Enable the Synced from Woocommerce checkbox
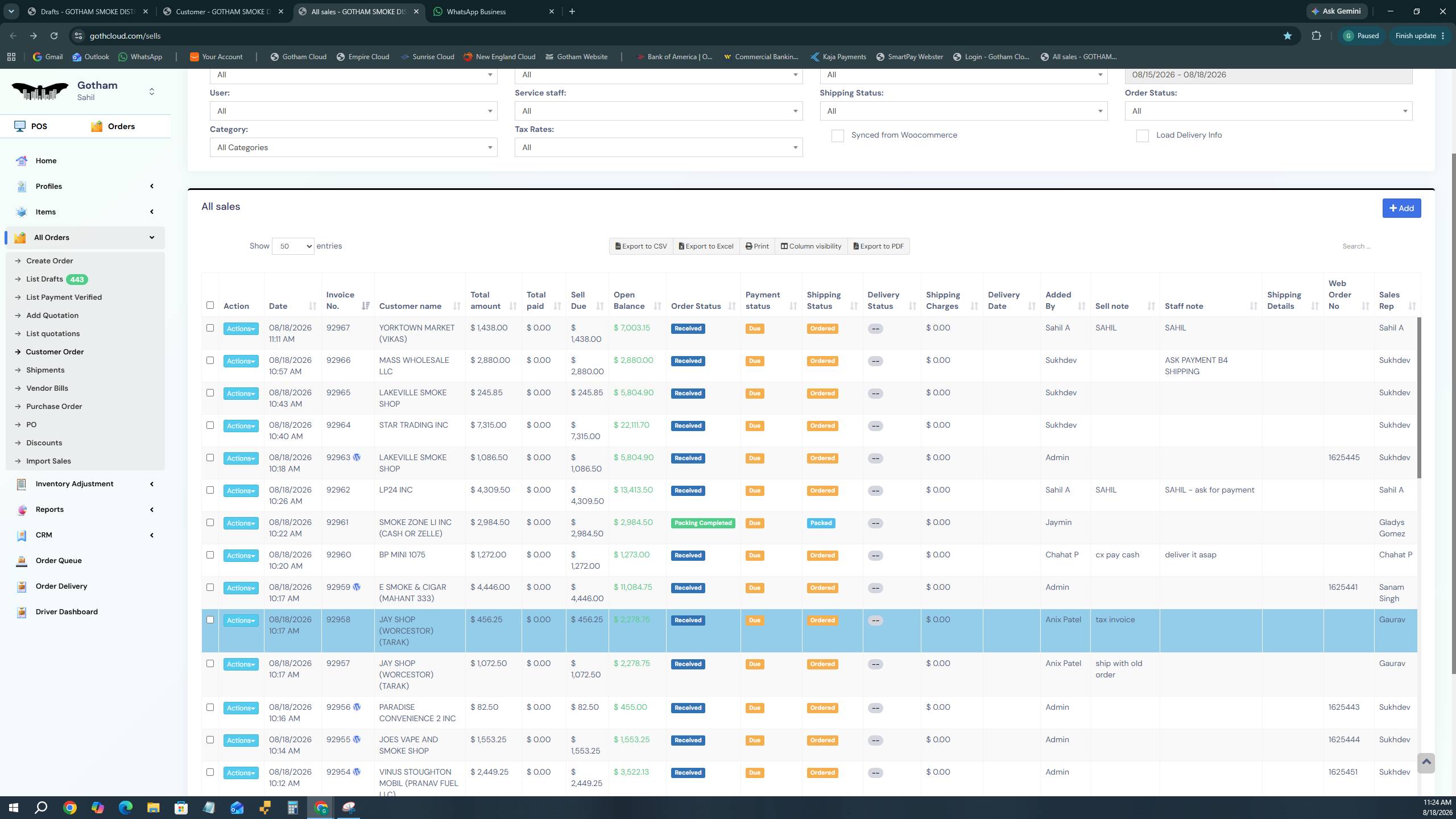This screenshot has width=1456, height=819. (837, 136)
